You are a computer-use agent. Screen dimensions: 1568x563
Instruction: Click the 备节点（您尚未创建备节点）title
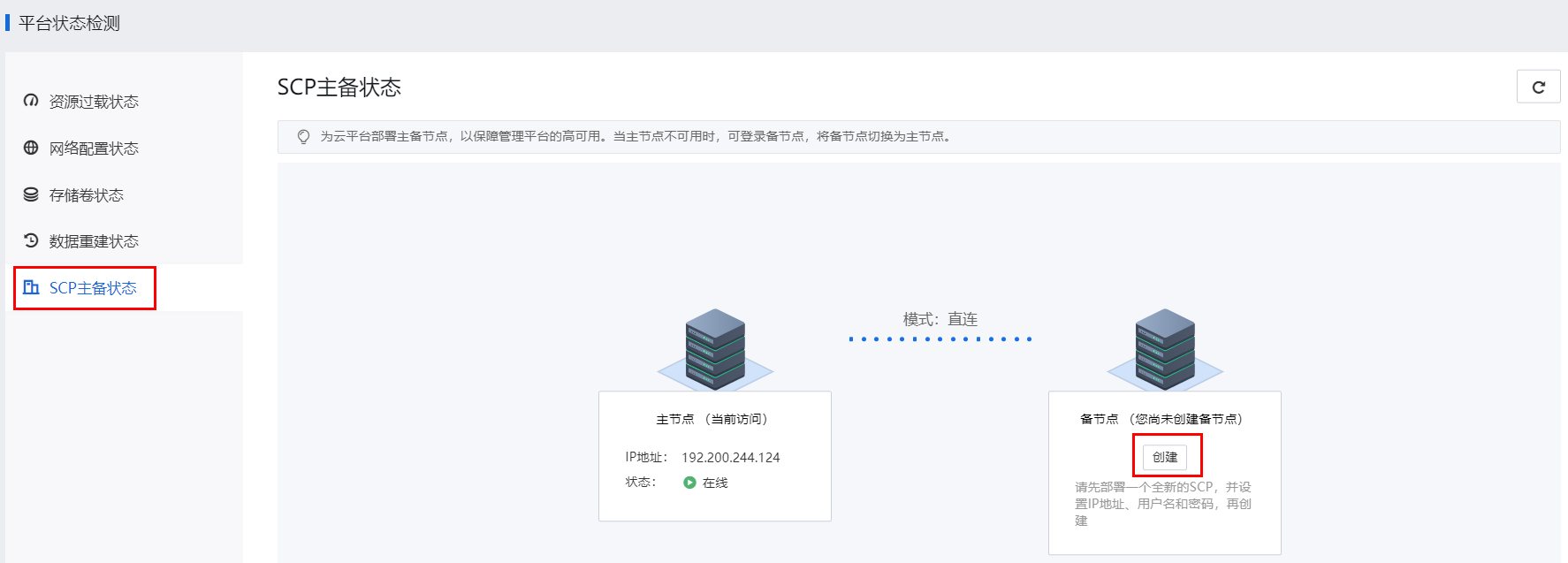1164,419
